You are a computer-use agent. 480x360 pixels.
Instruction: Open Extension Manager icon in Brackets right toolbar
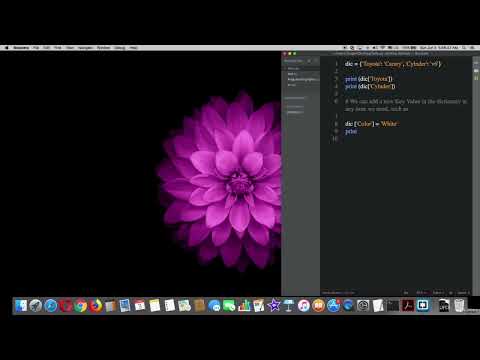[476, 71]
